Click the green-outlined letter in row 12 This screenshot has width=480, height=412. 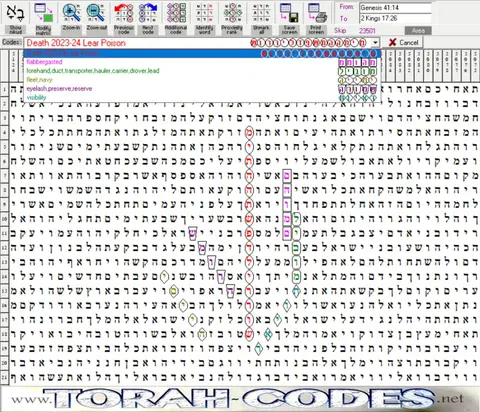pos(296,248)
